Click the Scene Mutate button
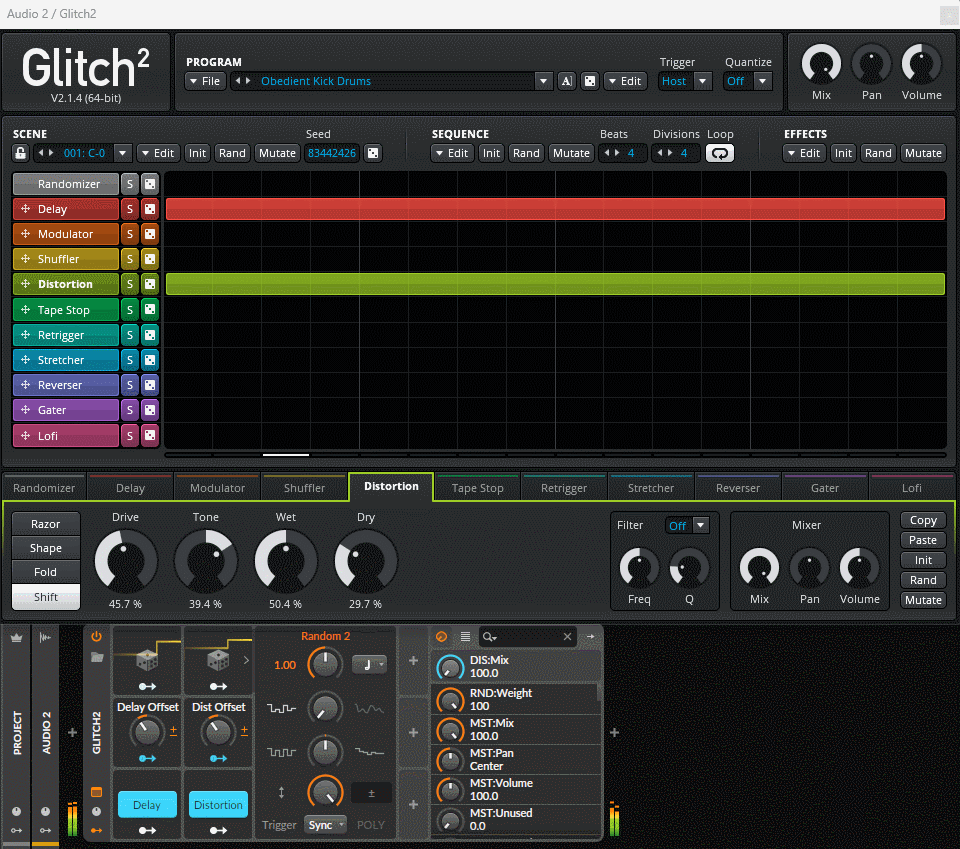Screen dimensions: 960x849 [x=277, y=153]
